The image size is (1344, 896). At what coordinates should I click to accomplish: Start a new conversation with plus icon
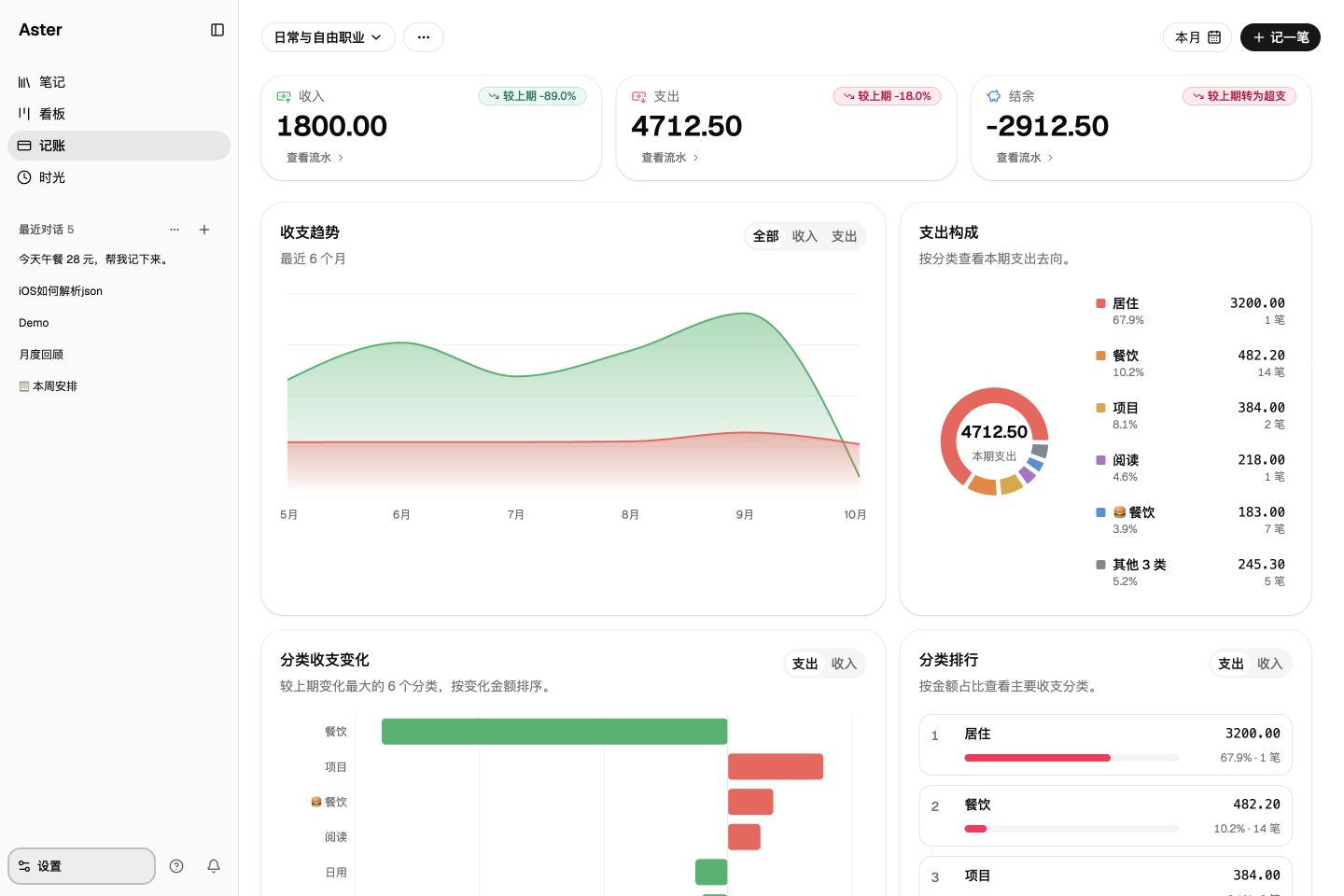tap(204, 230)
